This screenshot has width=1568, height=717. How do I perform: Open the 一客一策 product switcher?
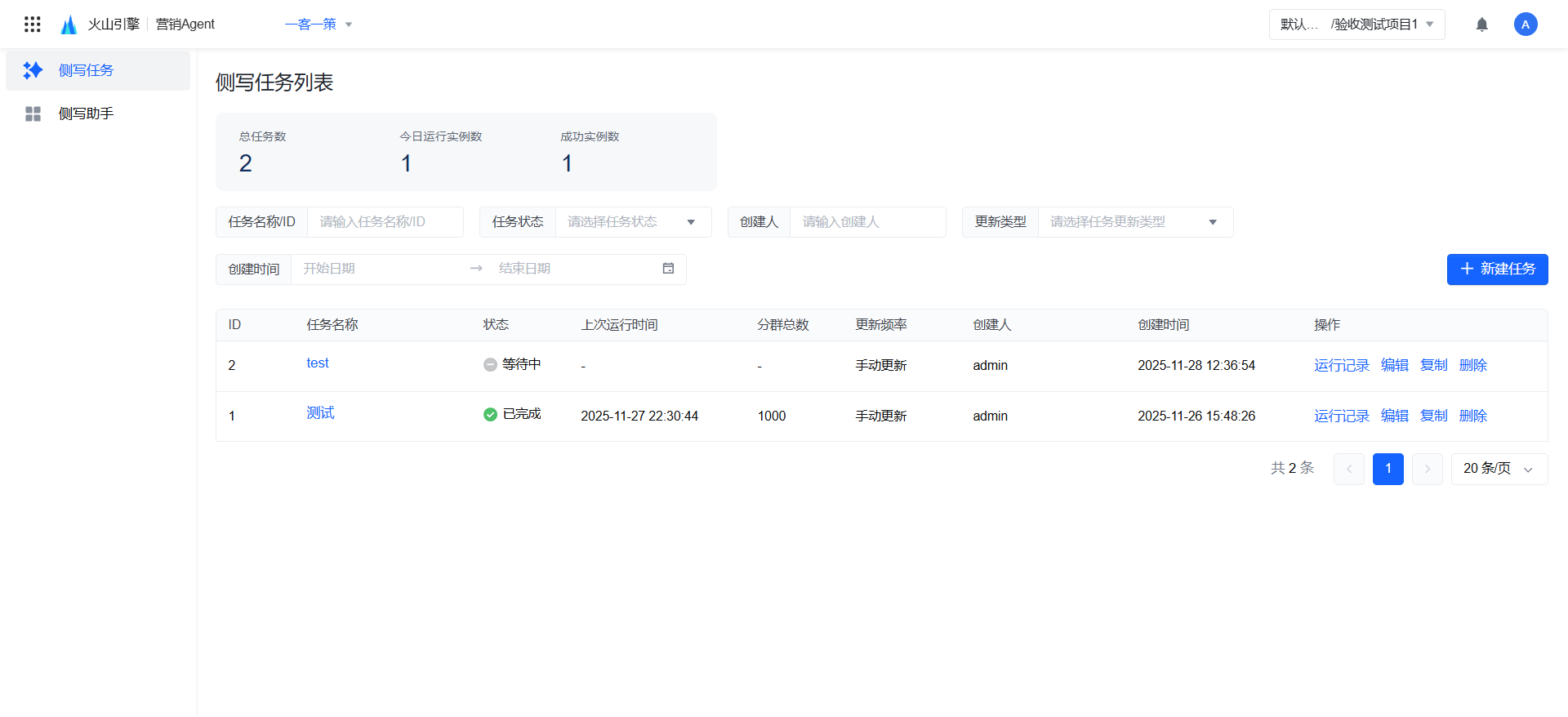(x=318, y=24)
